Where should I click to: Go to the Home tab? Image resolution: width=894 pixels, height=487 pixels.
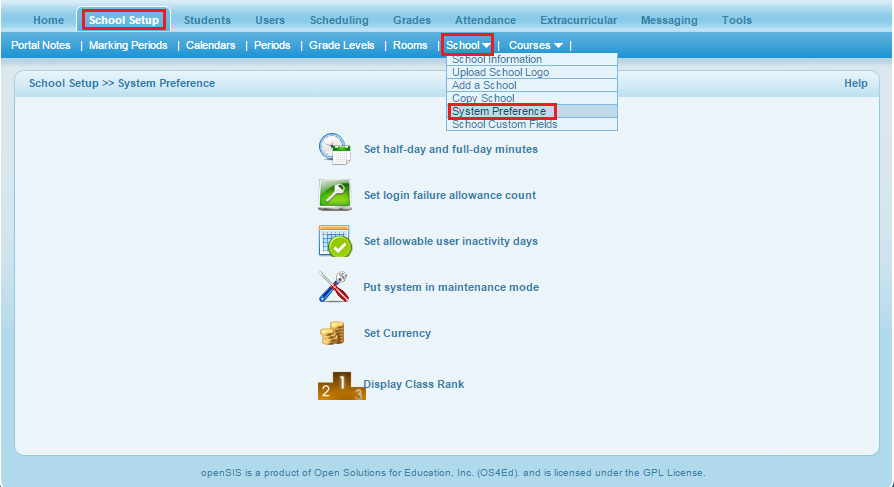pyautogui.click(x=48, y=20)
